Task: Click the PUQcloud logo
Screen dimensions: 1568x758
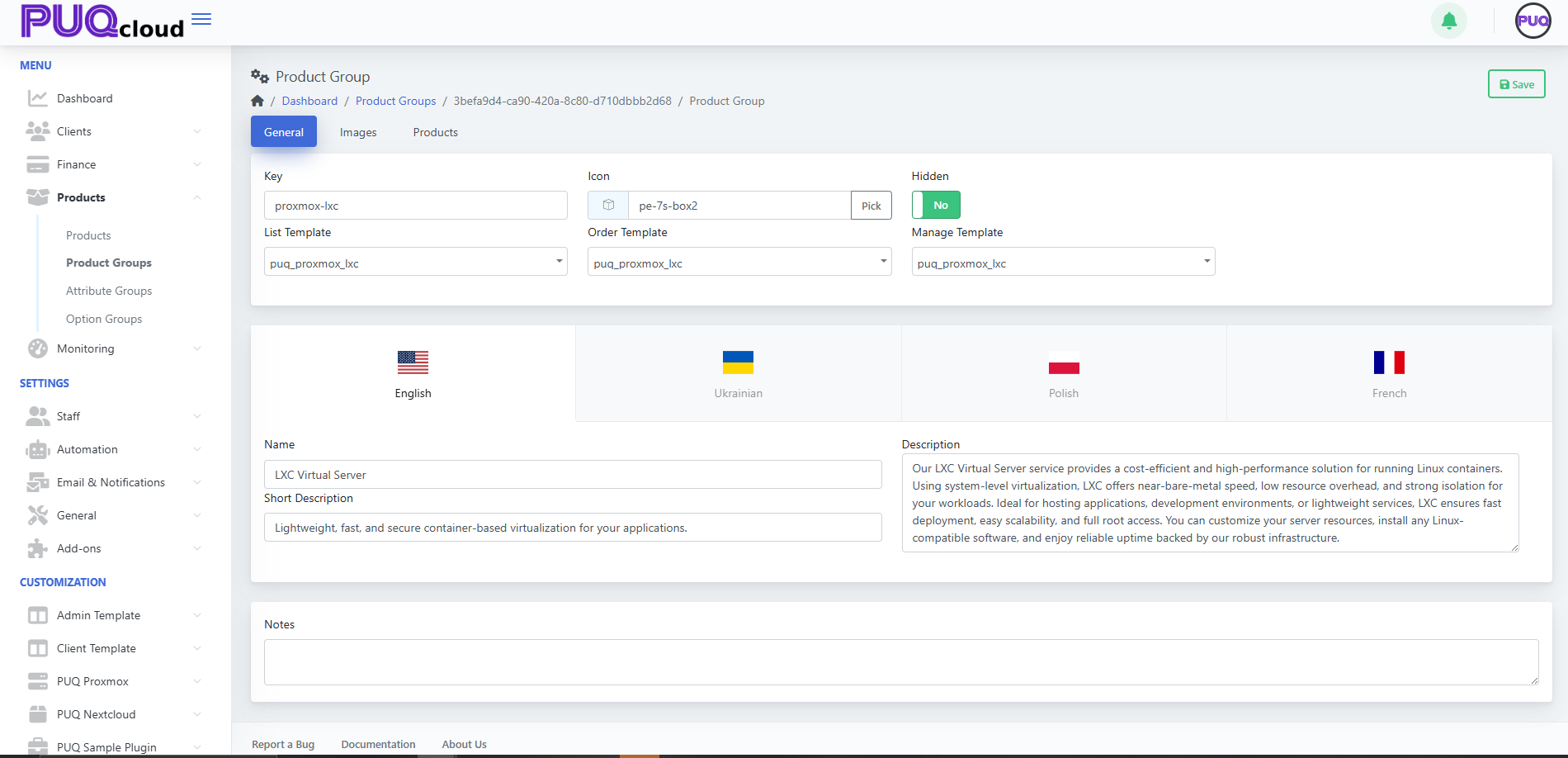Action: tap(102, 21)
